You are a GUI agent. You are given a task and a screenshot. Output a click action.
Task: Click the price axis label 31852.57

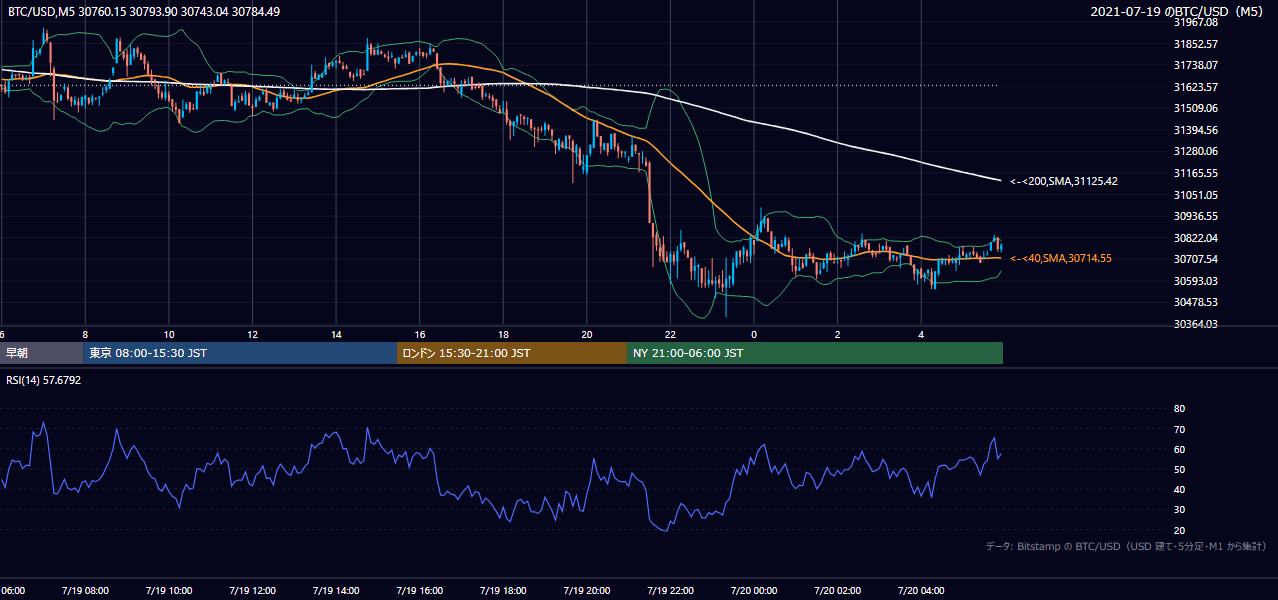coord(1197,44)
